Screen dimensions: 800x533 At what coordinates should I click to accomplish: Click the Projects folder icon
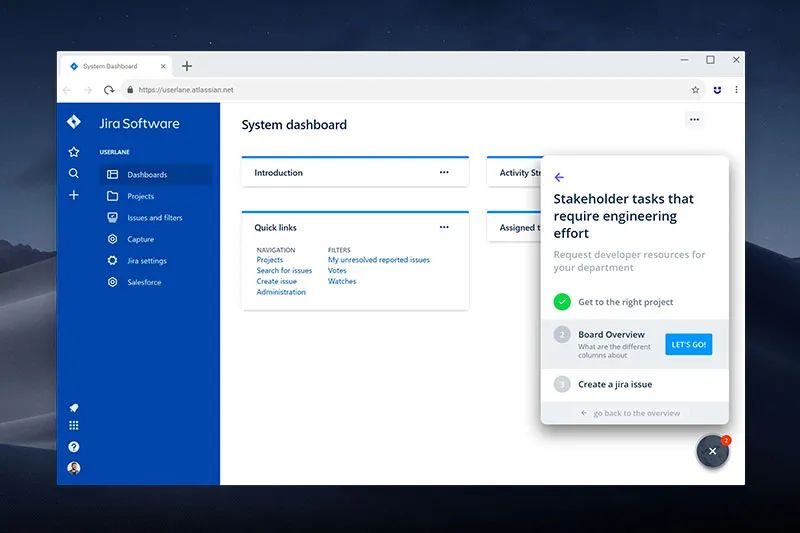click(x=112, y=196)
